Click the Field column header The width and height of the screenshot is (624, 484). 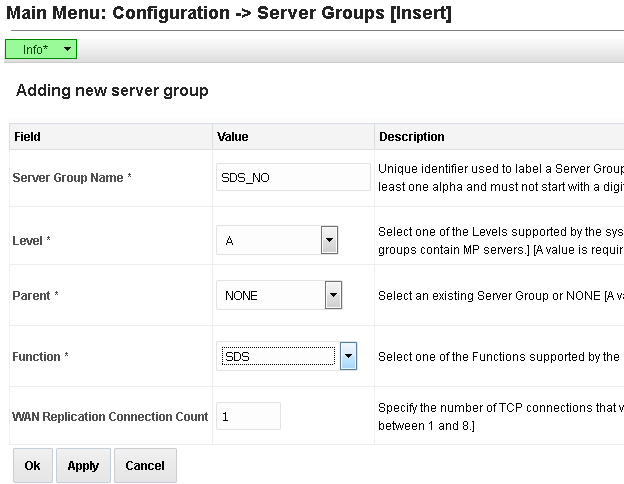click(x=28, y=136)
